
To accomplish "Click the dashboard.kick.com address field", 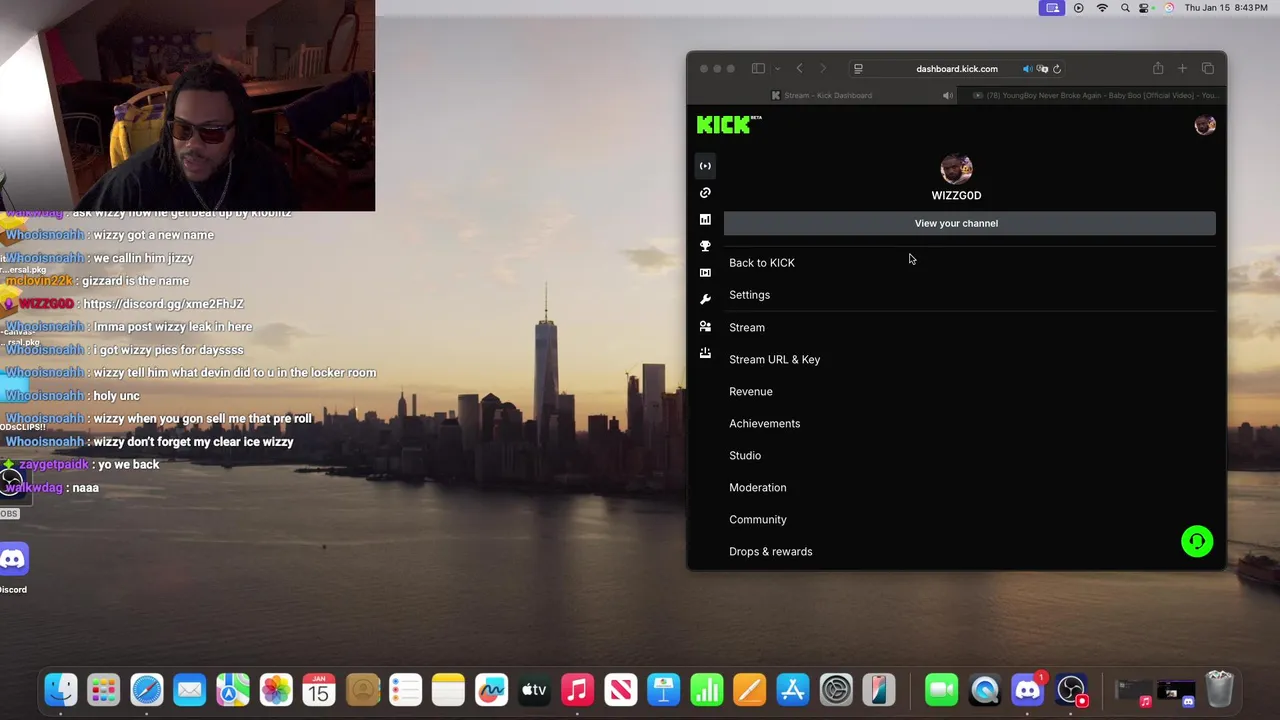I will click(957, 69).
